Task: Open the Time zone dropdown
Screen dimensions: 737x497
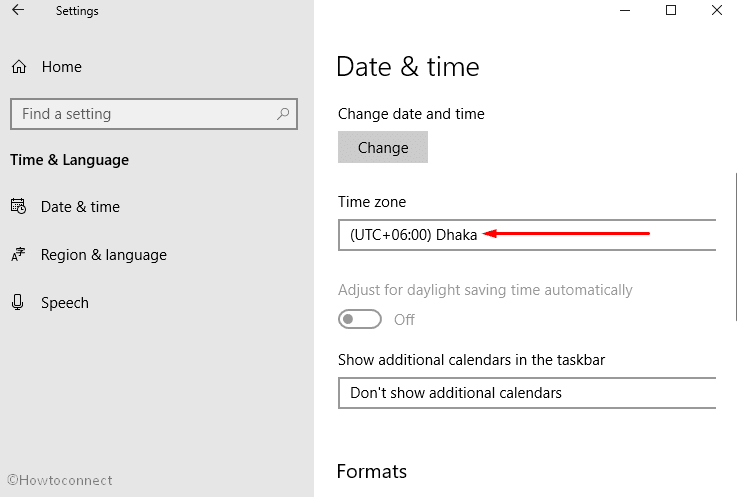Action: point(527,235)
